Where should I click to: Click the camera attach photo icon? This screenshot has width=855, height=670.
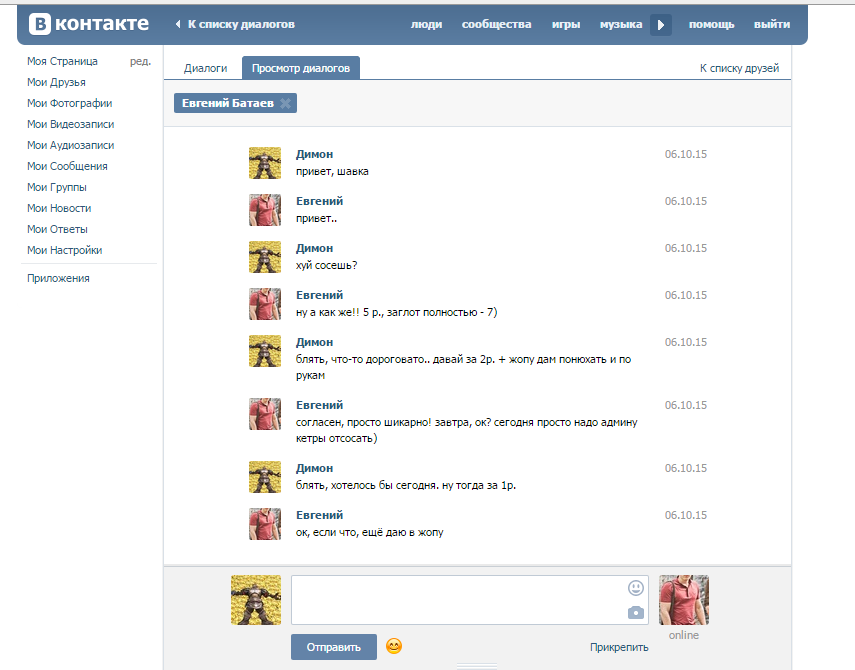coord(636,612)
